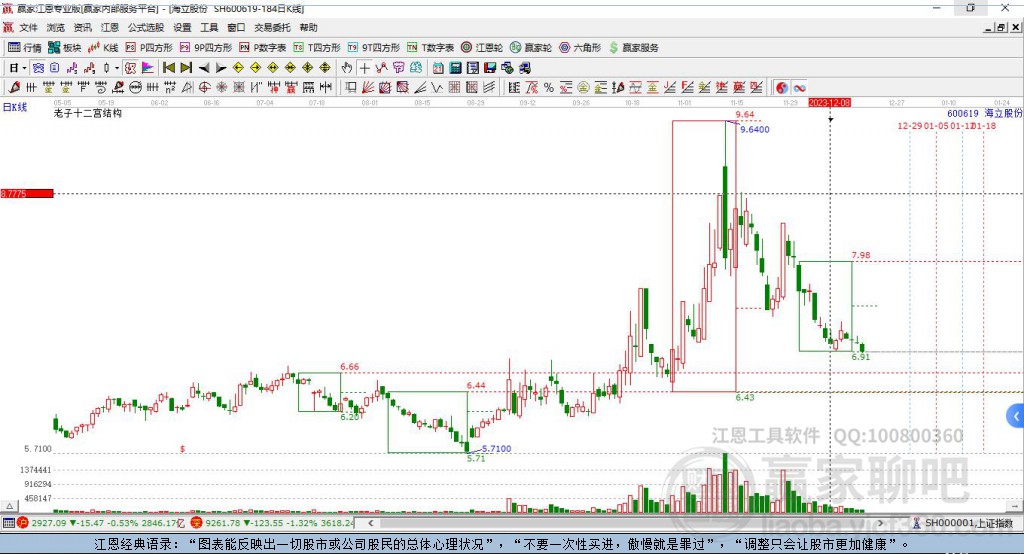Image resolution: width=1024 pixels, height=554 pixels.
Task: Click the first yellow diamond arrow icon
Action: pos(238,68)
